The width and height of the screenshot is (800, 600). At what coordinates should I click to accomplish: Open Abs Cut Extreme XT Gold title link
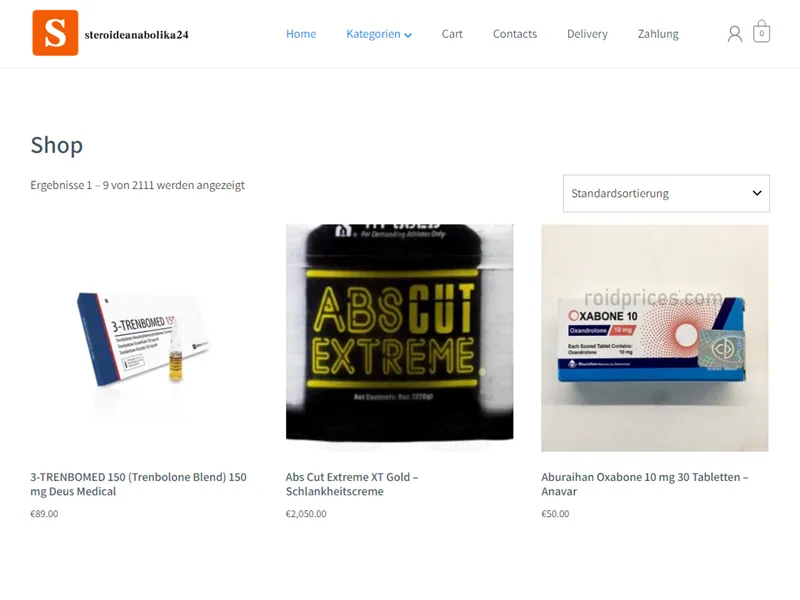point(352,484)
